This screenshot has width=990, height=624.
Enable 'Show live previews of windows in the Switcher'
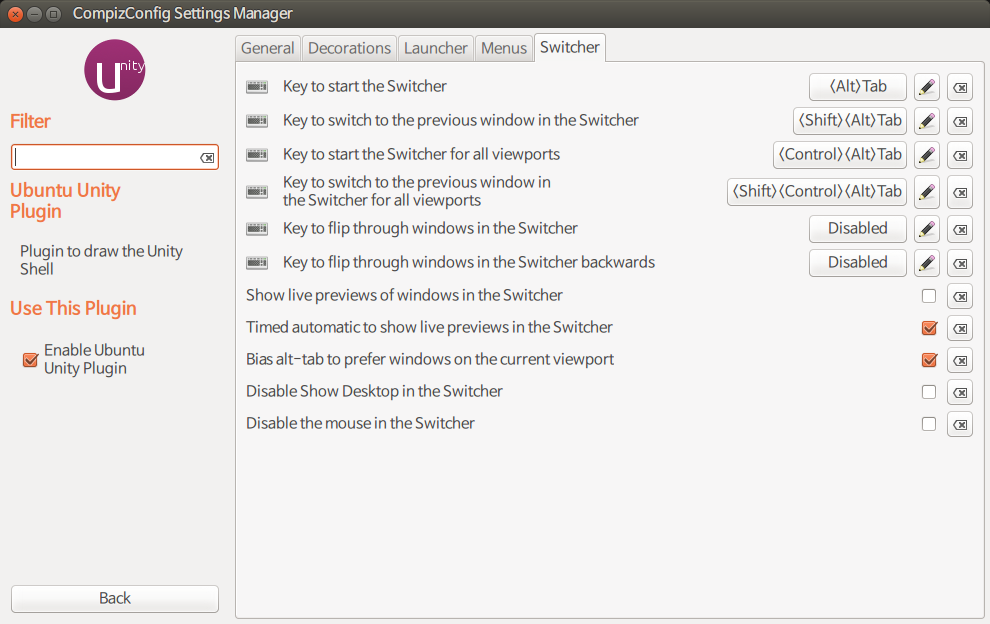(x=929, y=296)
